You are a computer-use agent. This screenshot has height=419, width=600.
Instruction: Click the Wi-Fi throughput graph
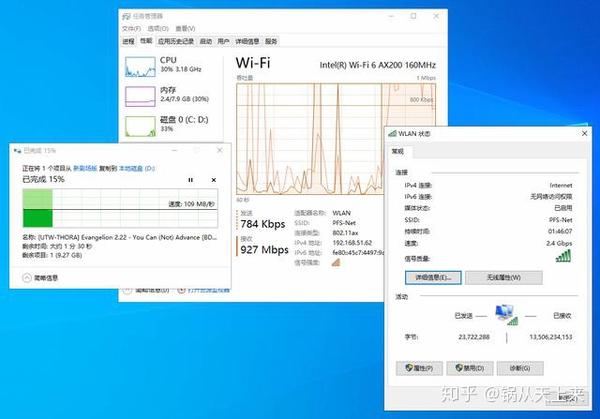336,139
